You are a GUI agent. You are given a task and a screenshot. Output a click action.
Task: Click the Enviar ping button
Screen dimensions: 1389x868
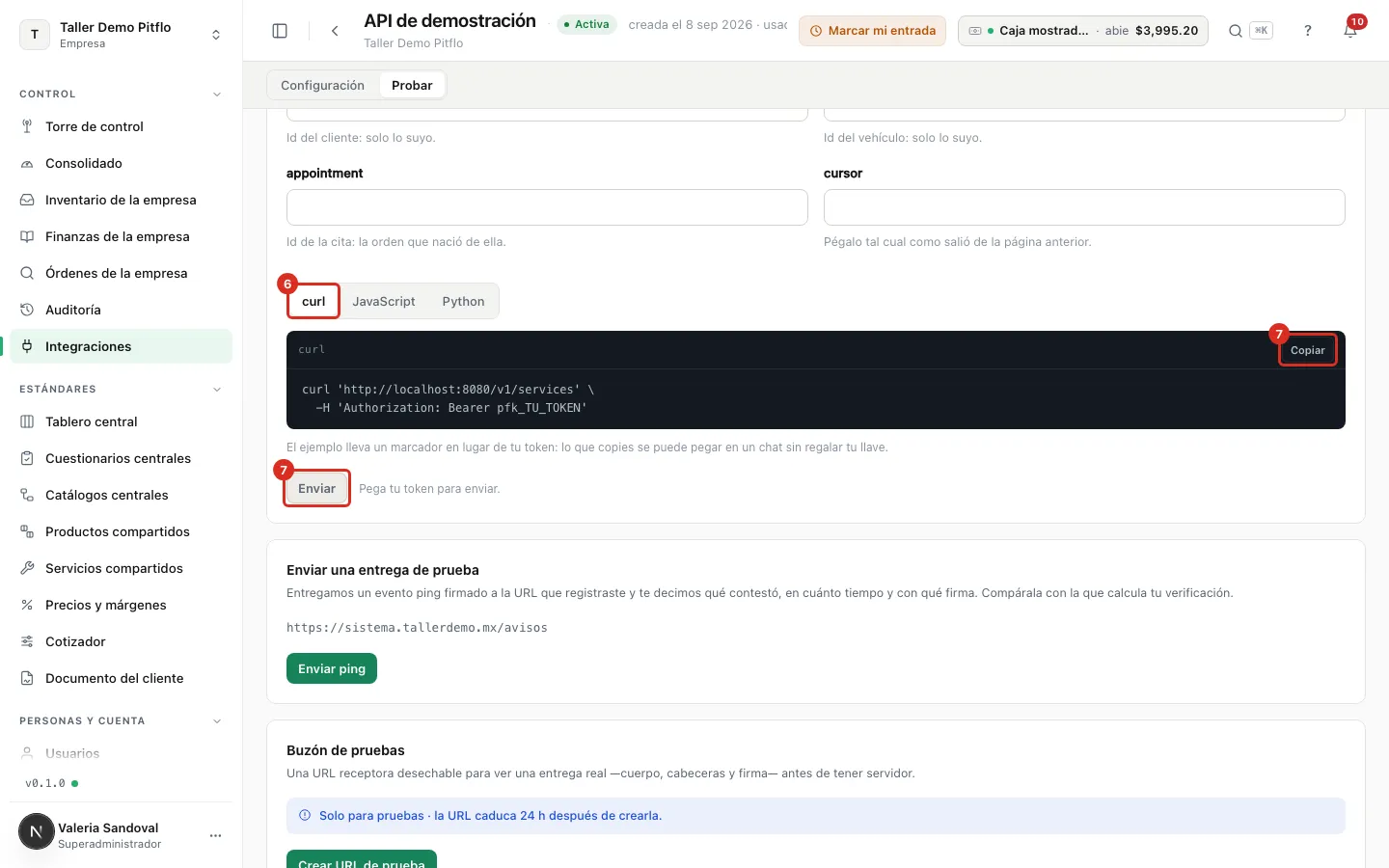tap(332, 668)
